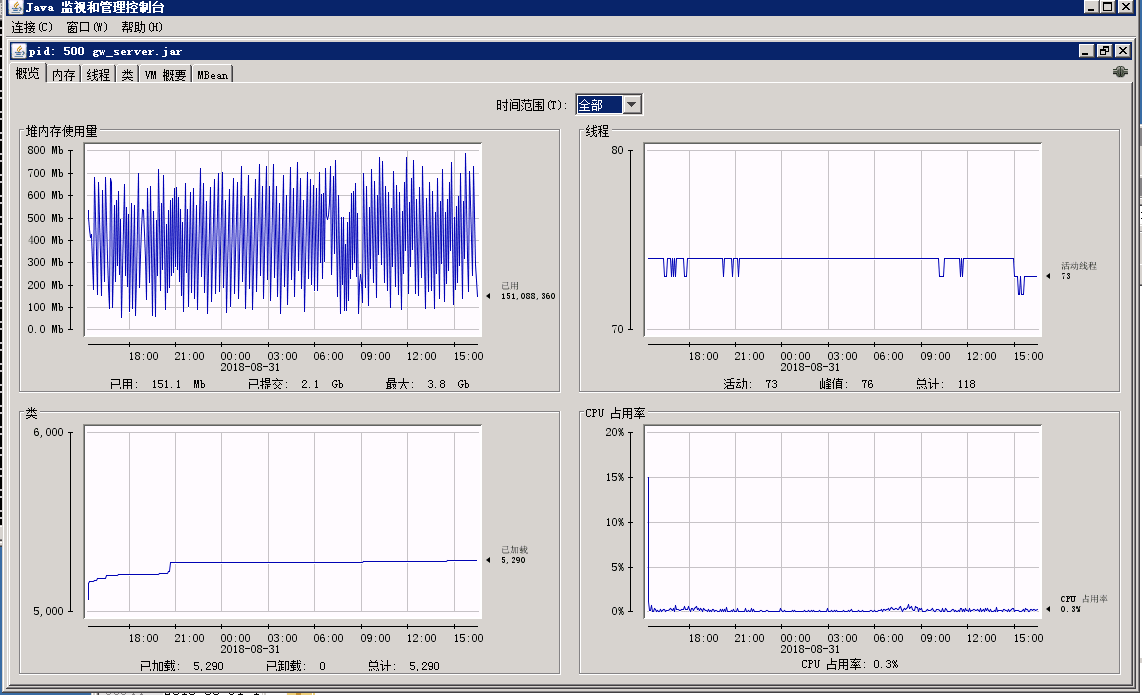This screenshot has width=1142, height=695.
Task: Switch to the 线程 tab
Action: coord(98,74)
